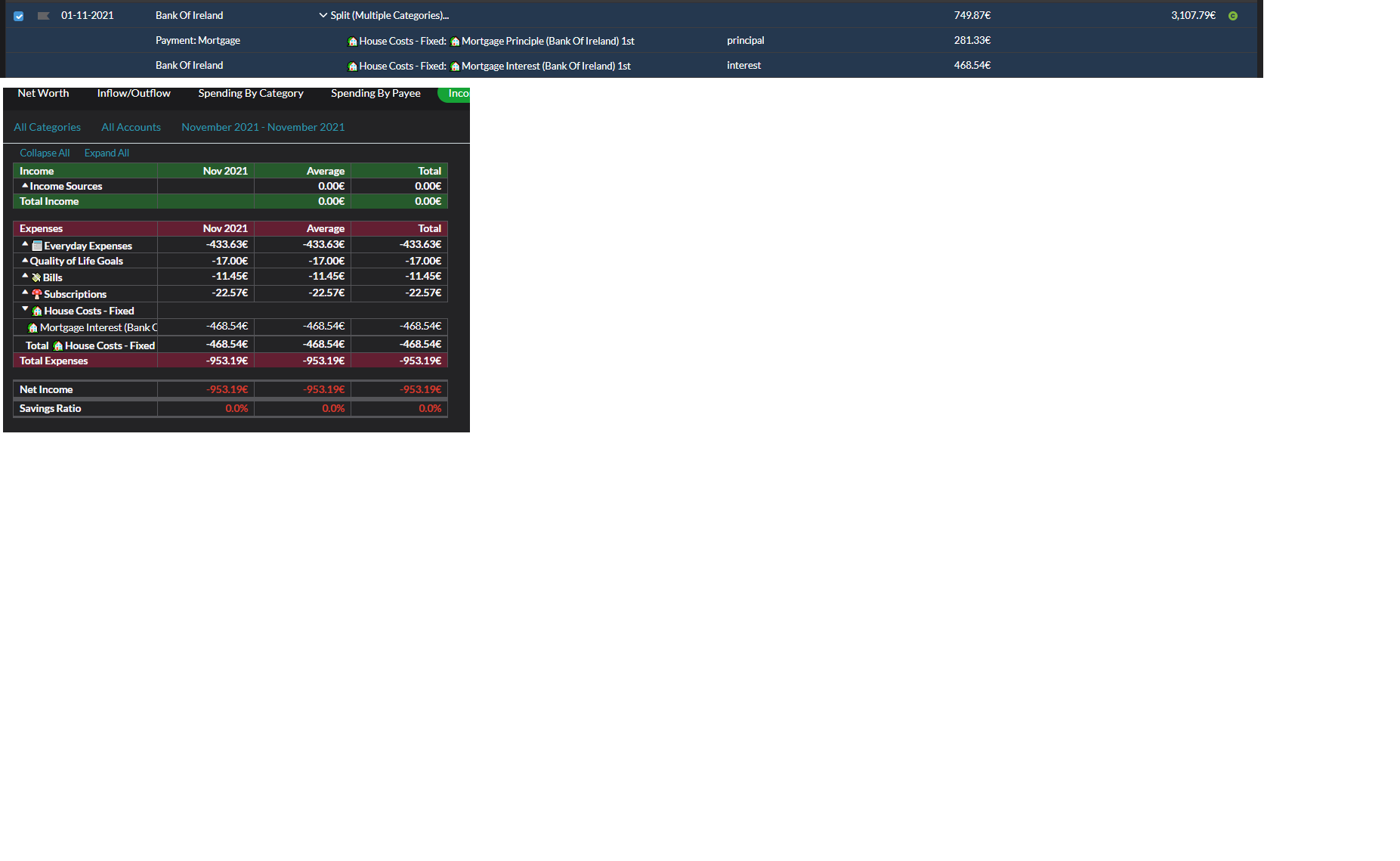
Task: Click the 'interest' memo text
Action: click(x=744, y=65)
